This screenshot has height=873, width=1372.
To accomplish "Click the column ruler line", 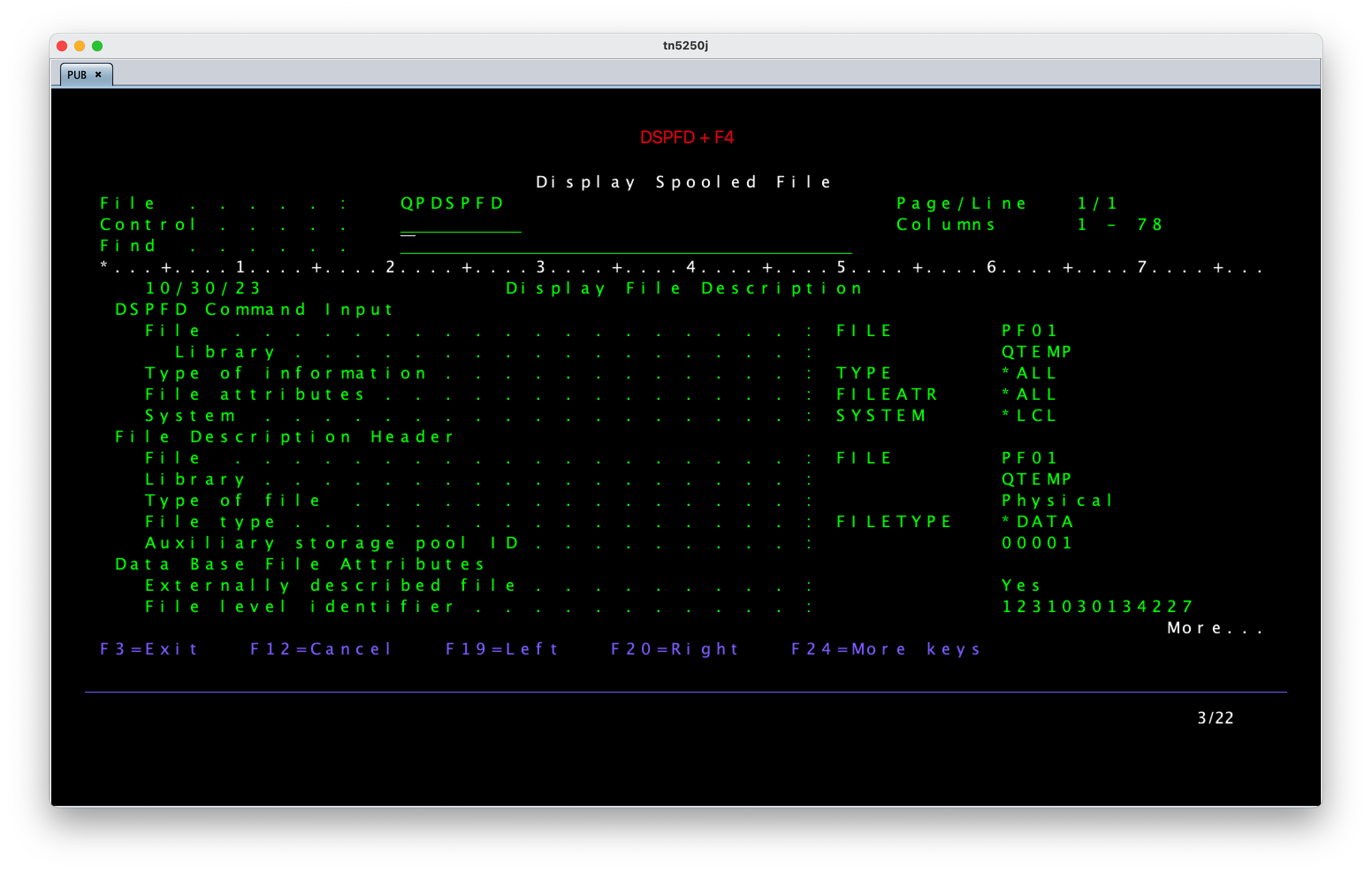I will (682, 267).
